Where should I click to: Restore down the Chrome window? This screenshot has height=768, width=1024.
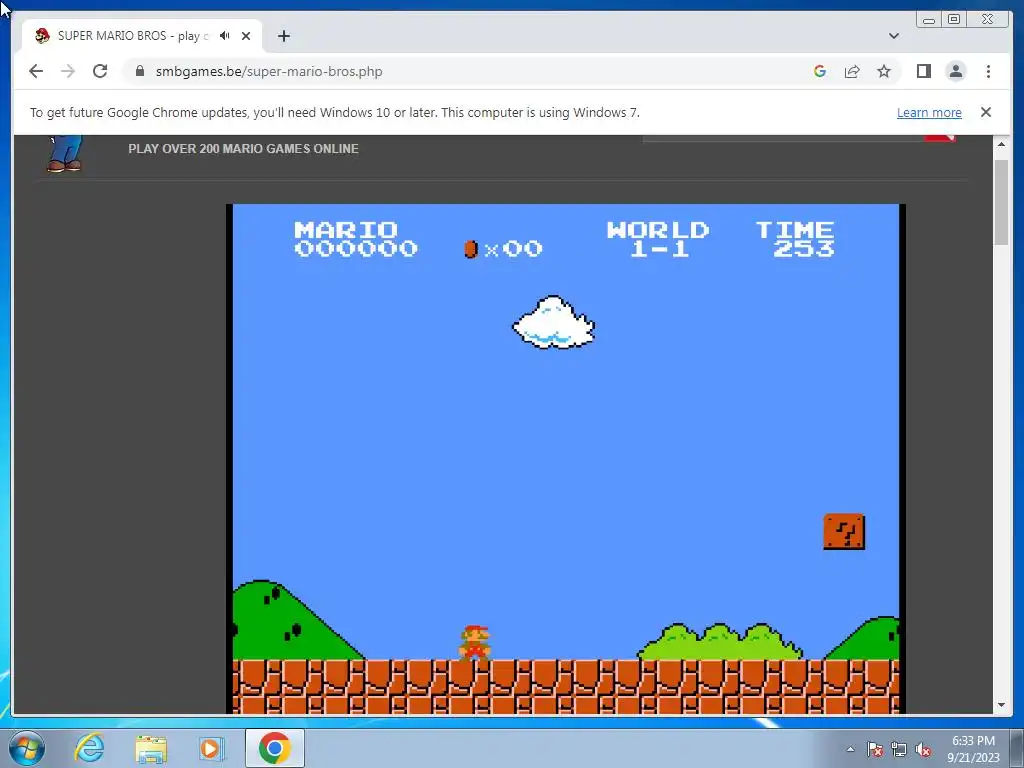click(954, 20)
